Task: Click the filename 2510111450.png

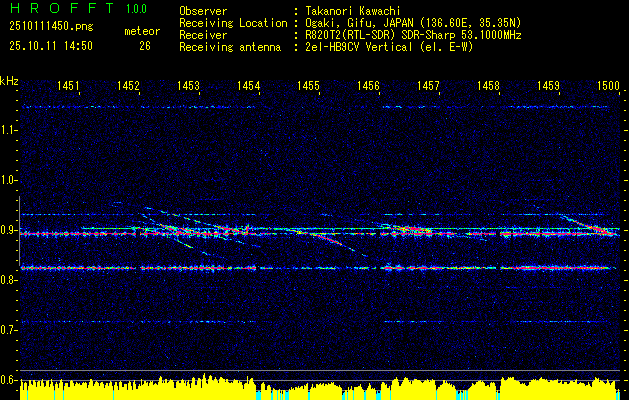Action: coord(51,27)
